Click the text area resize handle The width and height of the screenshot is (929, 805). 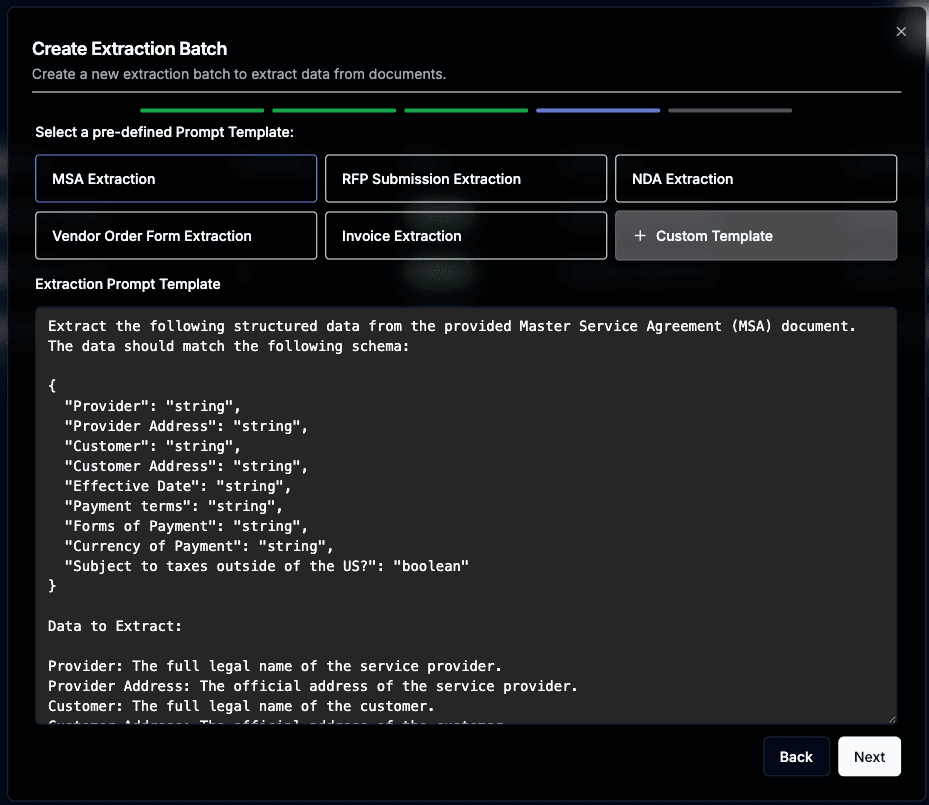[892, 716]
